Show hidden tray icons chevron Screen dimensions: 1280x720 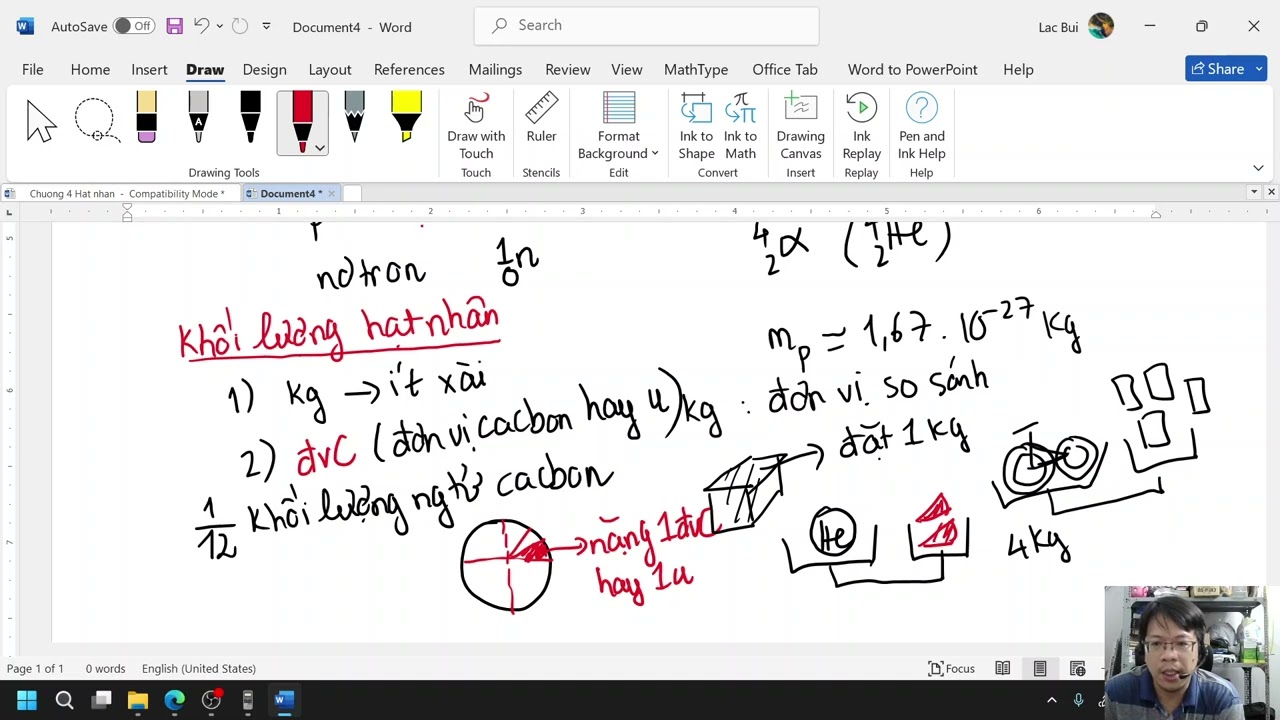pyautogui.click(x=1052, y=700)
